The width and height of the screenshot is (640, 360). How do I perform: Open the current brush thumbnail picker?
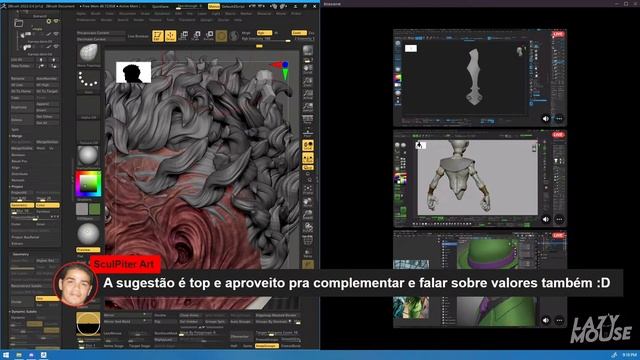tap(89, 55)
